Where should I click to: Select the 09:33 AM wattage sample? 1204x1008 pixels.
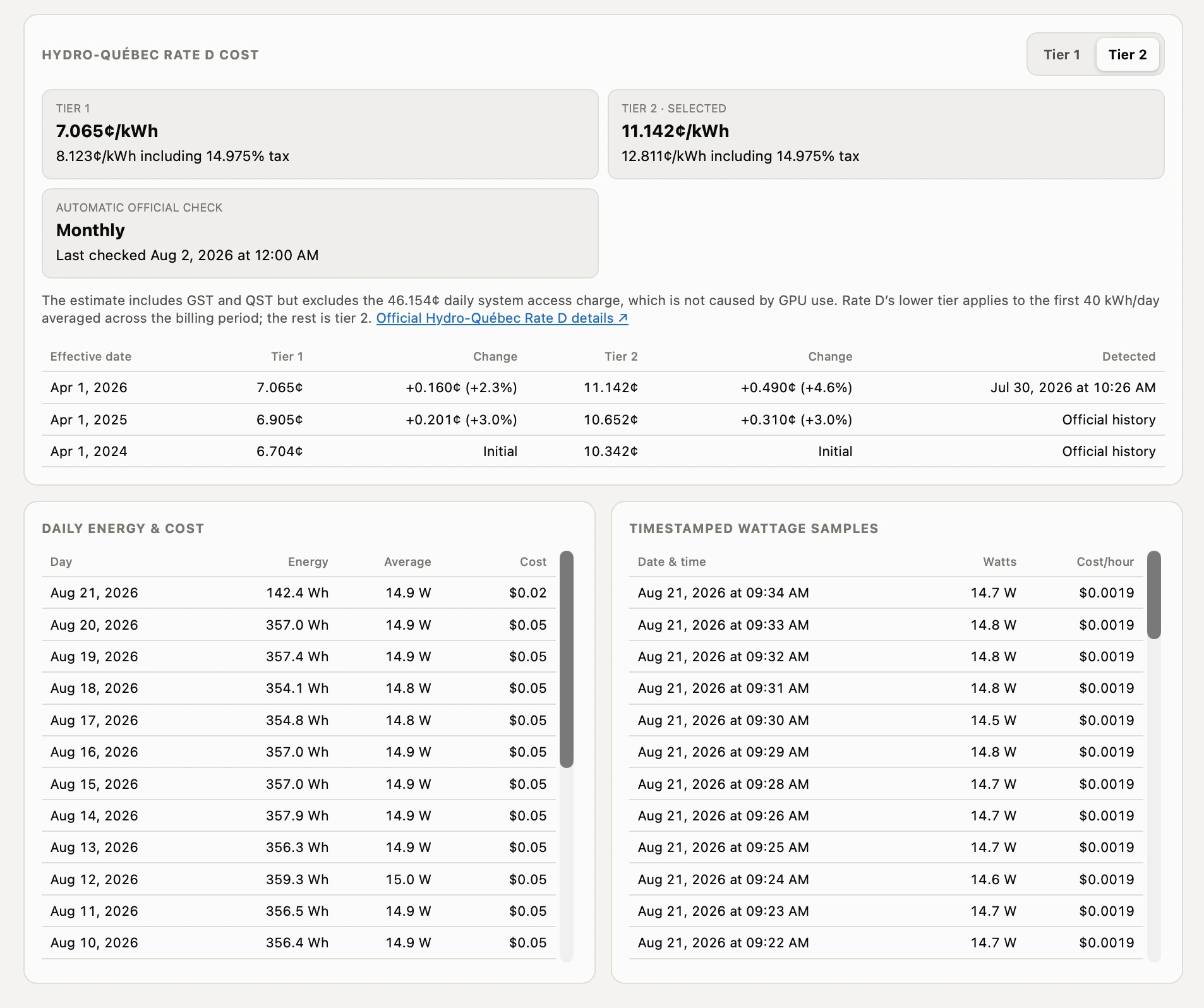click(886, 625)
